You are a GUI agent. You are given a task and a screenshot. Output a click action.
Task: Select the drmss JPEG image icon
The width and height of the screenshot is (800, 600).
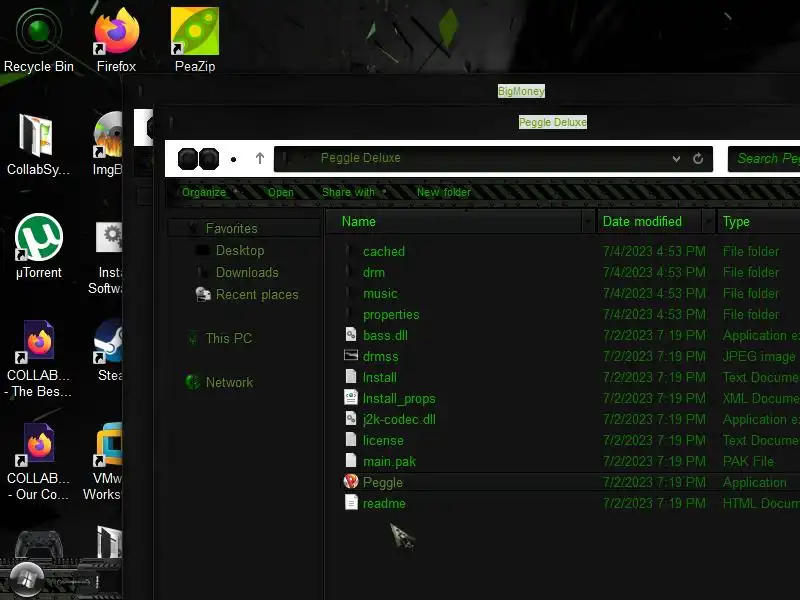click(x=351, y=356)
